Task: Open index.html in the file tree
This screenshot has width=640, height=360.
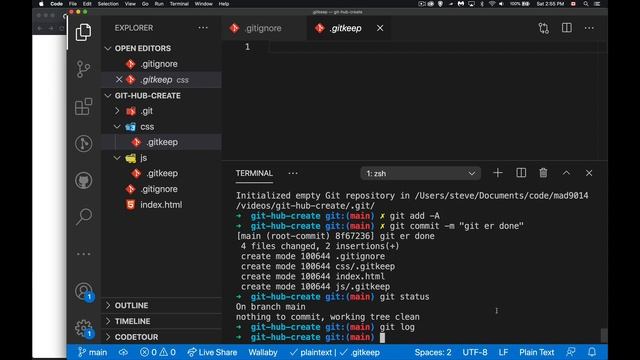Action: point(162,204)
